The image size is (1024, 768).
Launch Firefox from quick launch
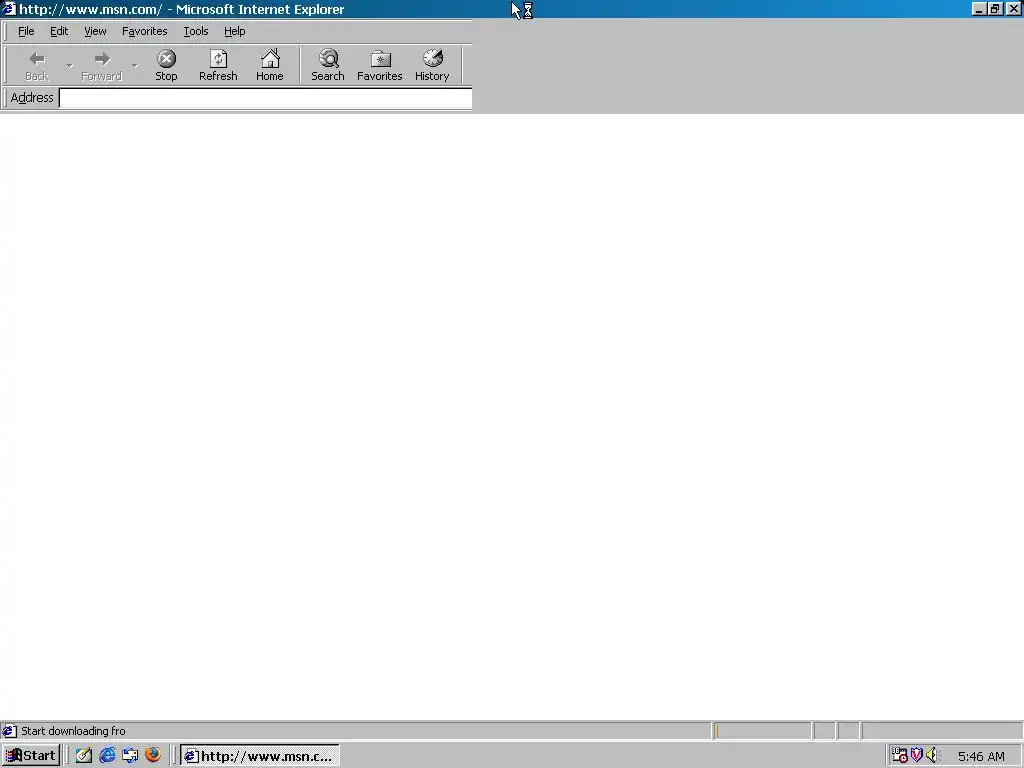[x=153, y=755]
